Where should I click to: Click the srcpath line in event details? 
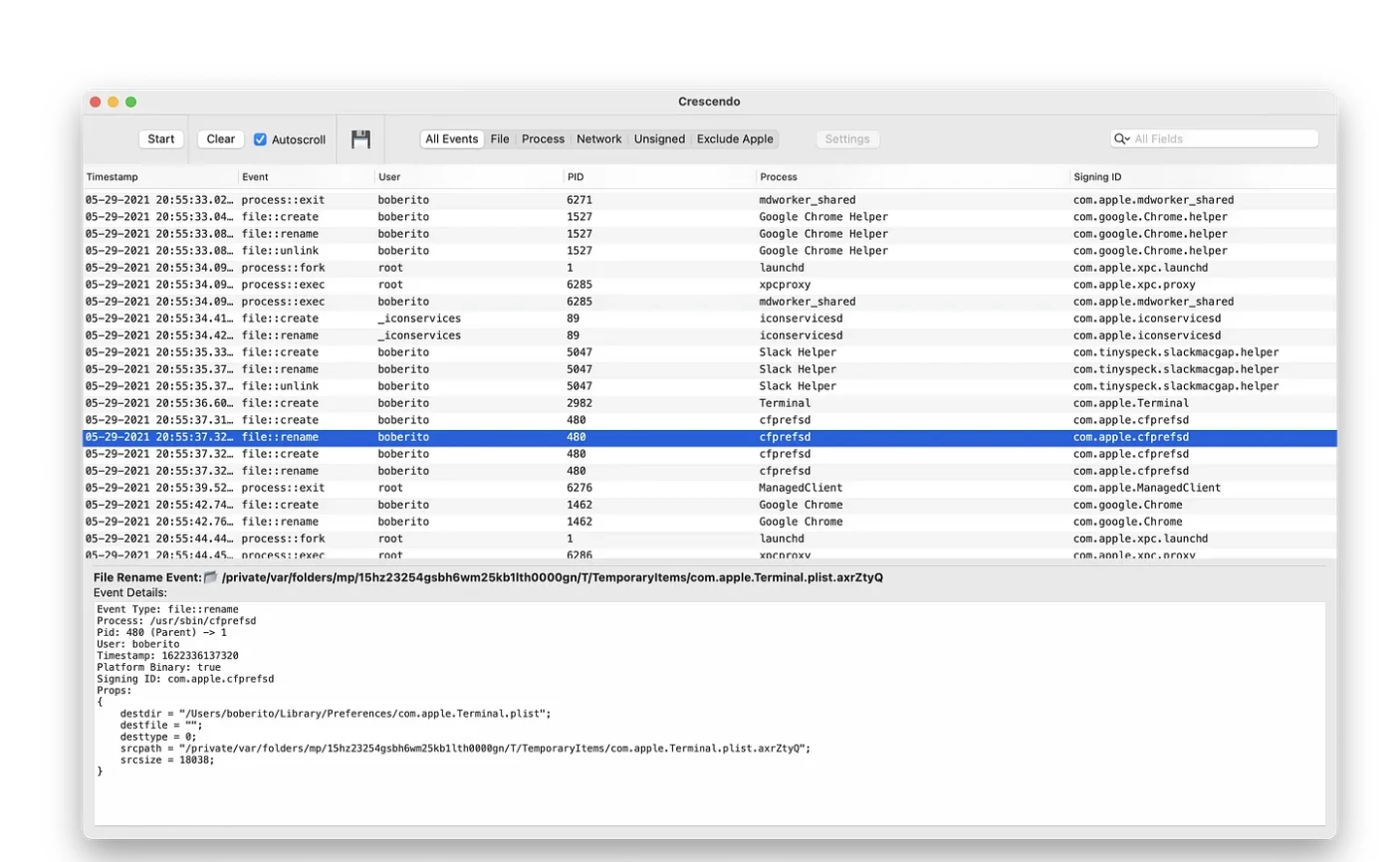(465, 749)
